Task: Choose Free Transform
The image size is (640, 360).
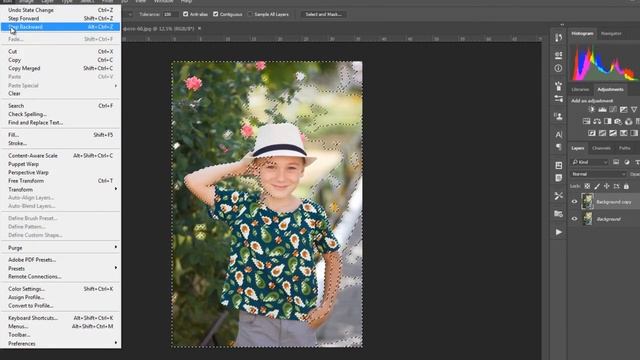Action: coord(60,180)
